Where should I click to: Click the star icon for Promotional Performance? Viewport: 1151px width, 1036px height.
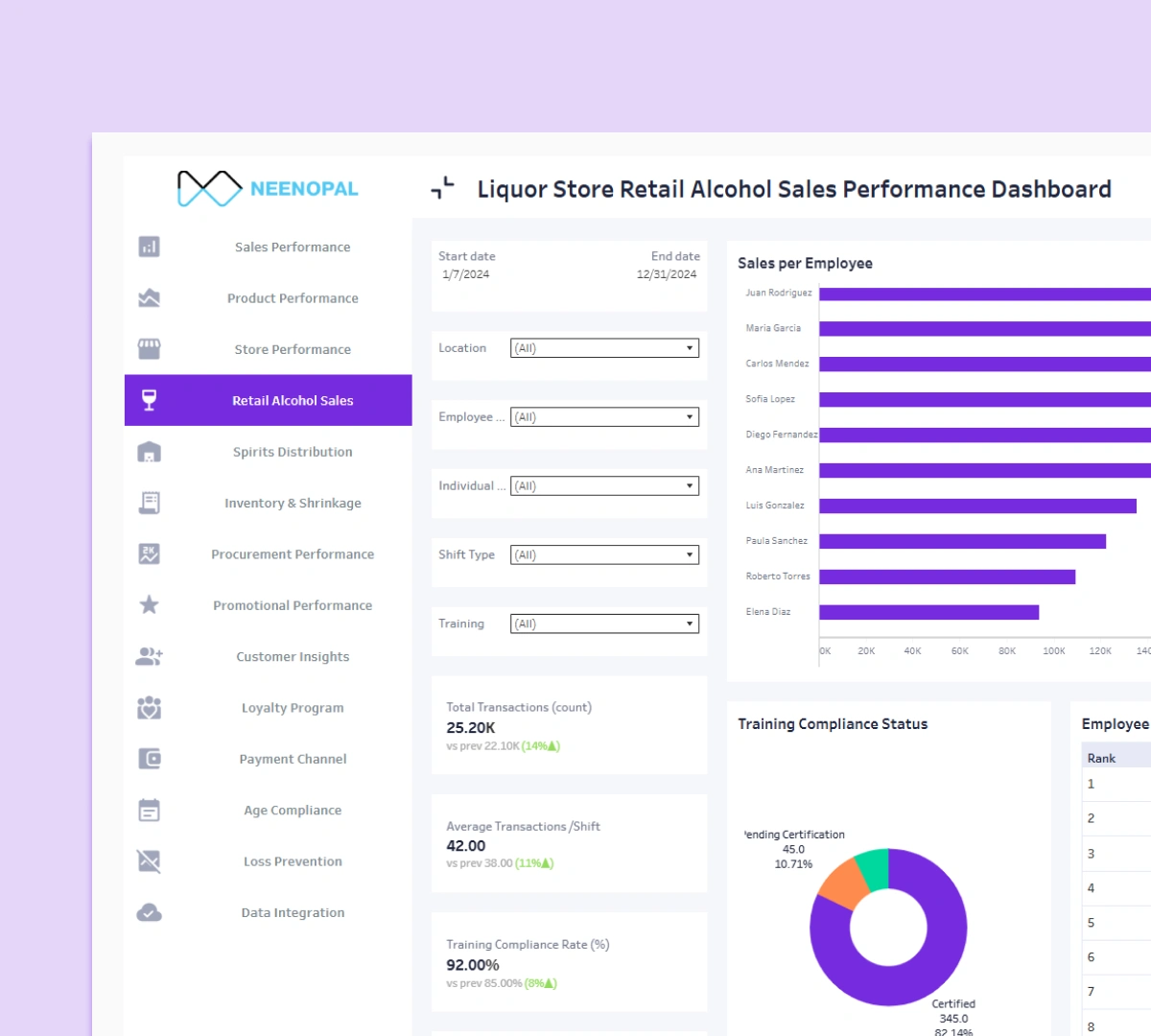(149, 604)
